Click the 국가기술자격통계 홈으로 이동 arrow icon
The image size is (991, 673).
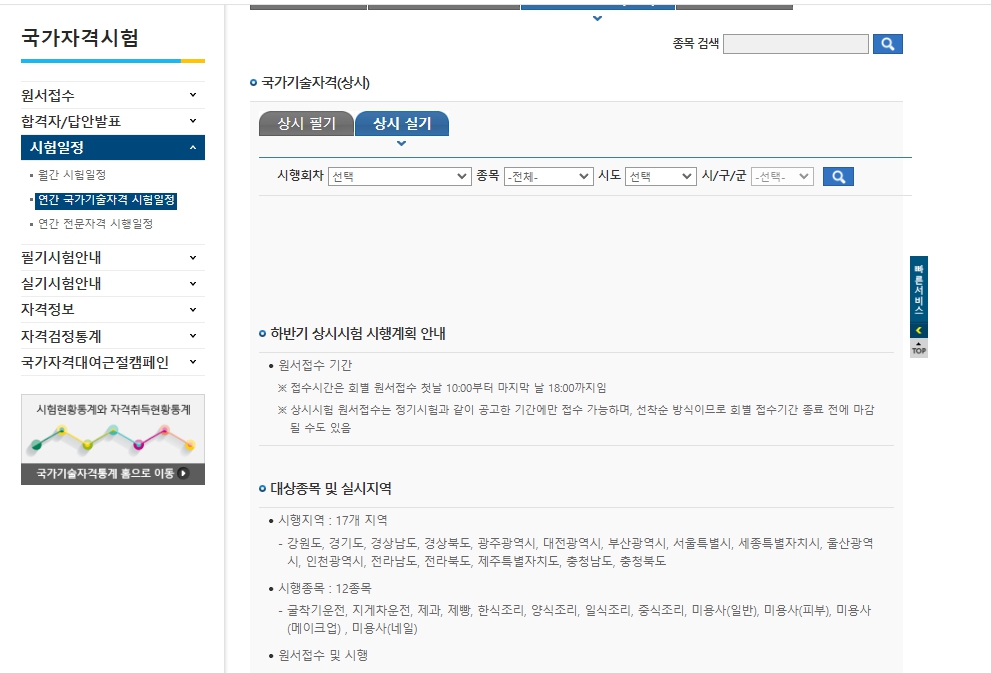183,473
